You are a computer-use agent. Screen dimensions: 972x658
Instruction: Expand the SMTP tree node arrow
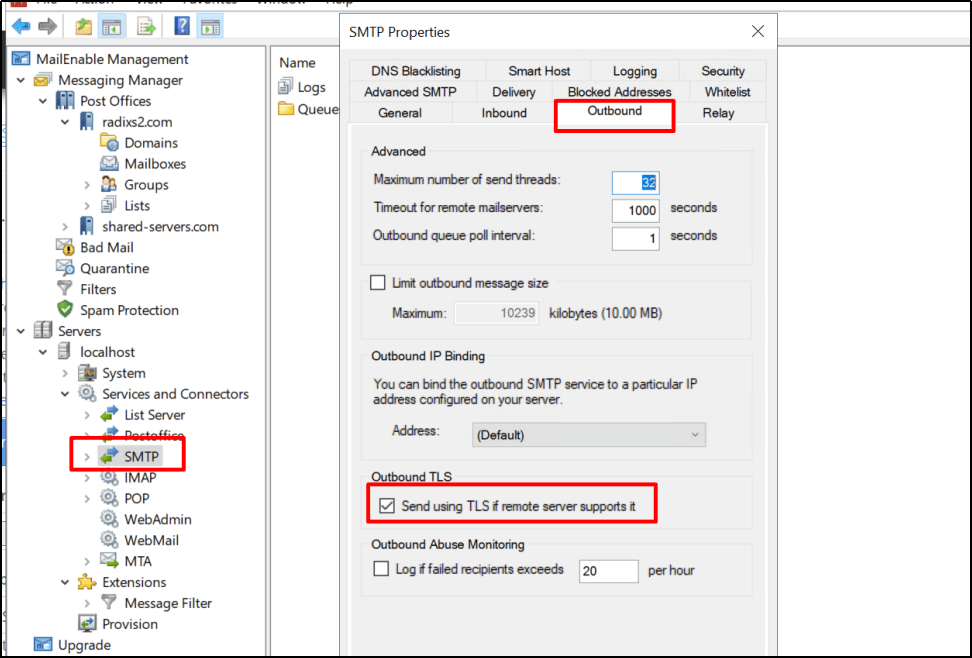pyautogui.click(x=87, y=457)
